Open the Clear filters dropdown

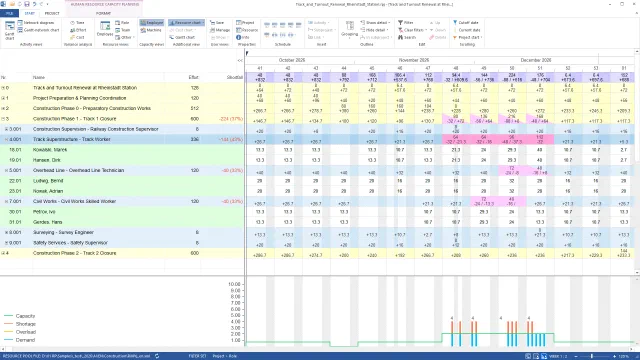click(x=412, y=30)
